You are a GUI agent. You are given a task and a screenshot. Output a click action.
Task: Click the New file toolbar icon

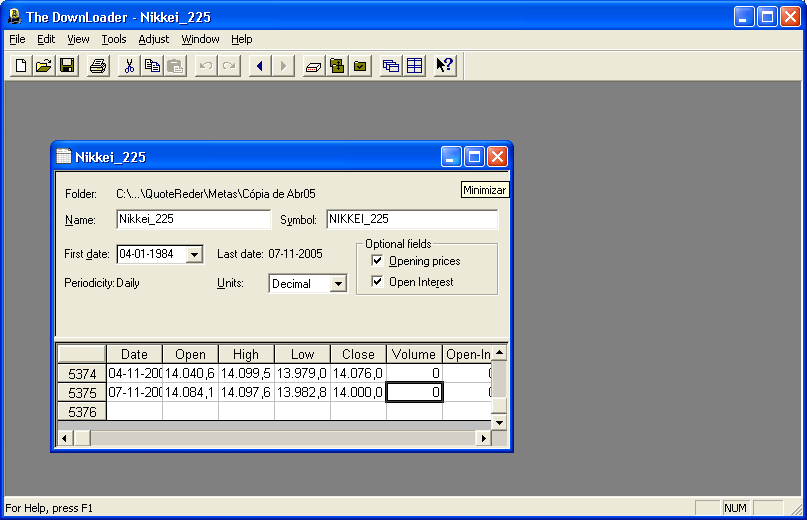coord(21,66)
